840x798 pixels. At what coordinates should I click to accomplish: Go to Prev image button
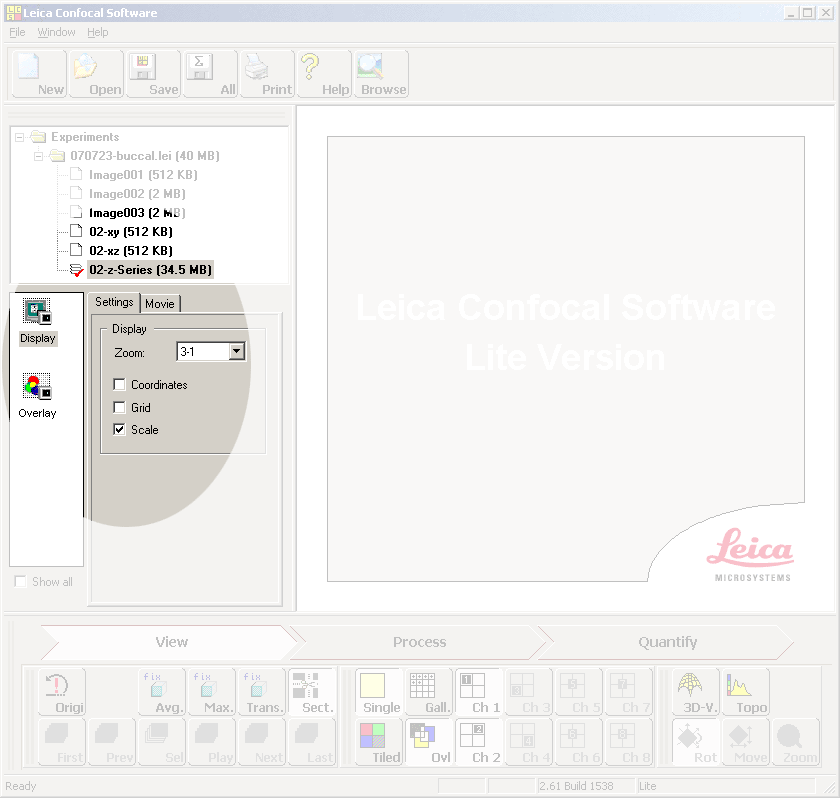(111, 742)
